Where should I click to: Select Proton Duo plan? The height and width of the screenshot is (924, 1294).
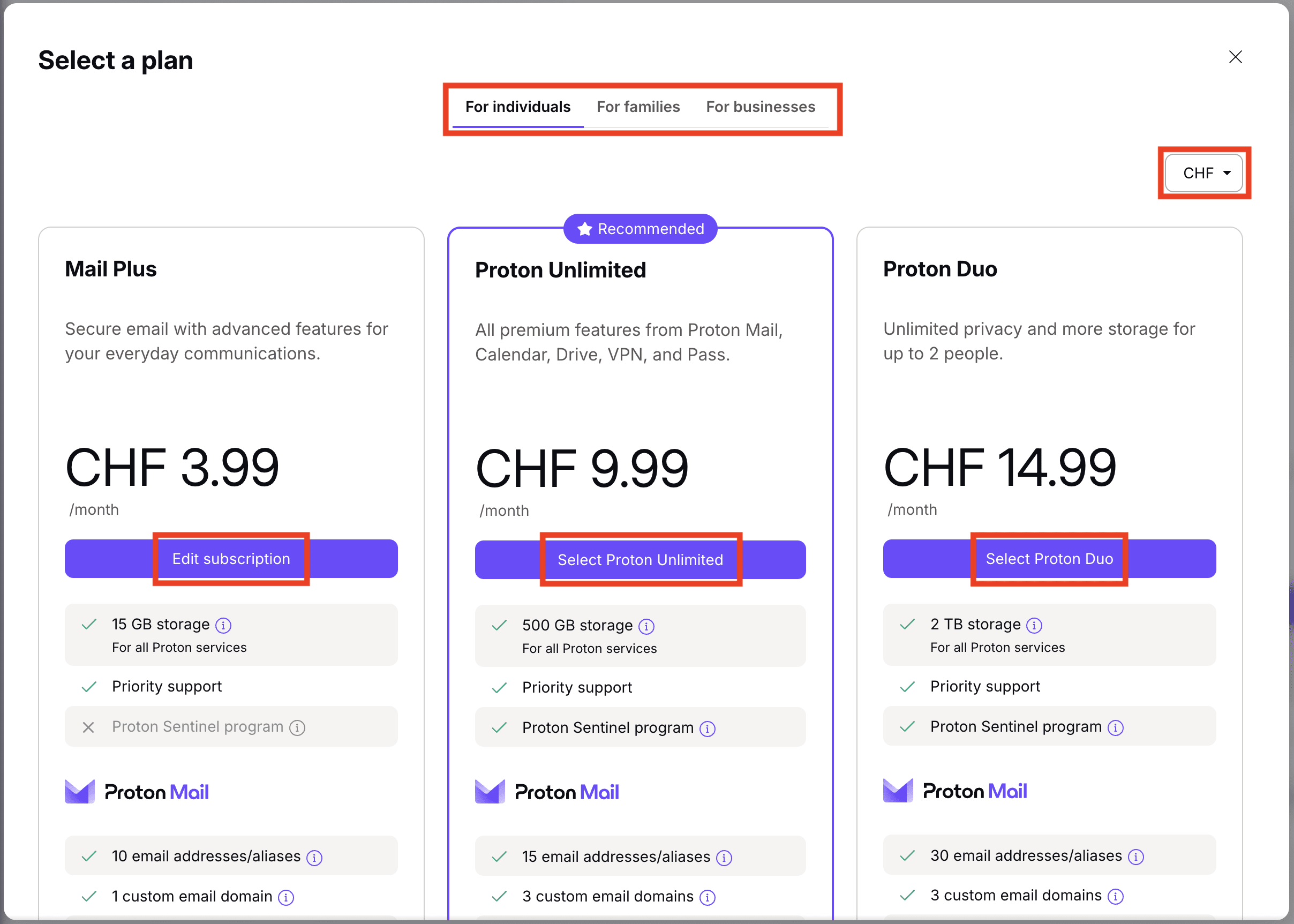coord(1048,558)
